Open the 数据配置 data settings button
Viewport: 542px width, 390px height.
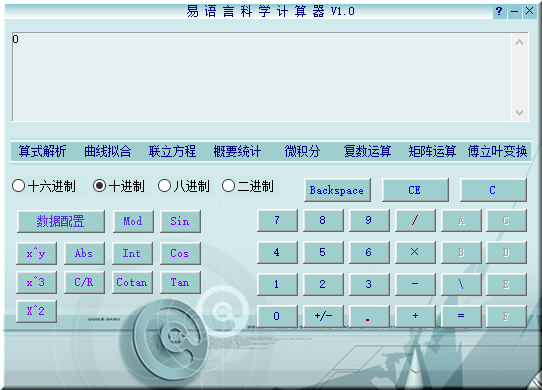pos(60,221)
